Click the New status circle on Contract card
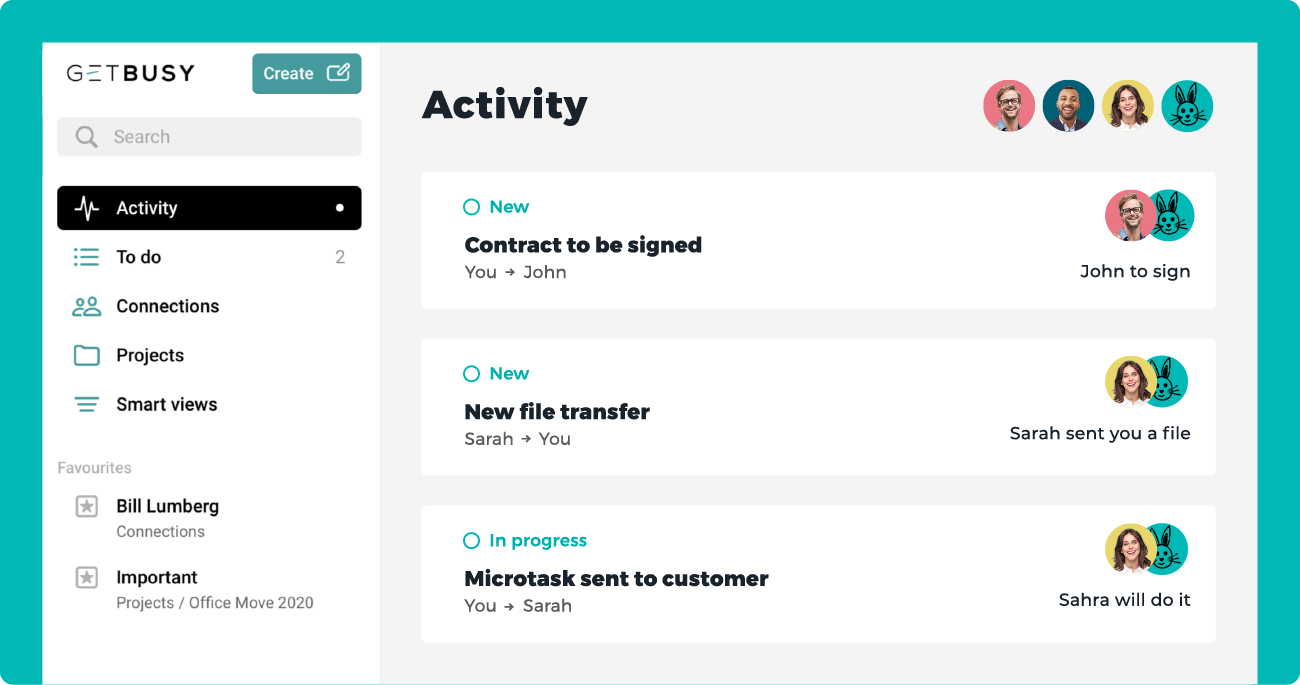 click(471, 207)
